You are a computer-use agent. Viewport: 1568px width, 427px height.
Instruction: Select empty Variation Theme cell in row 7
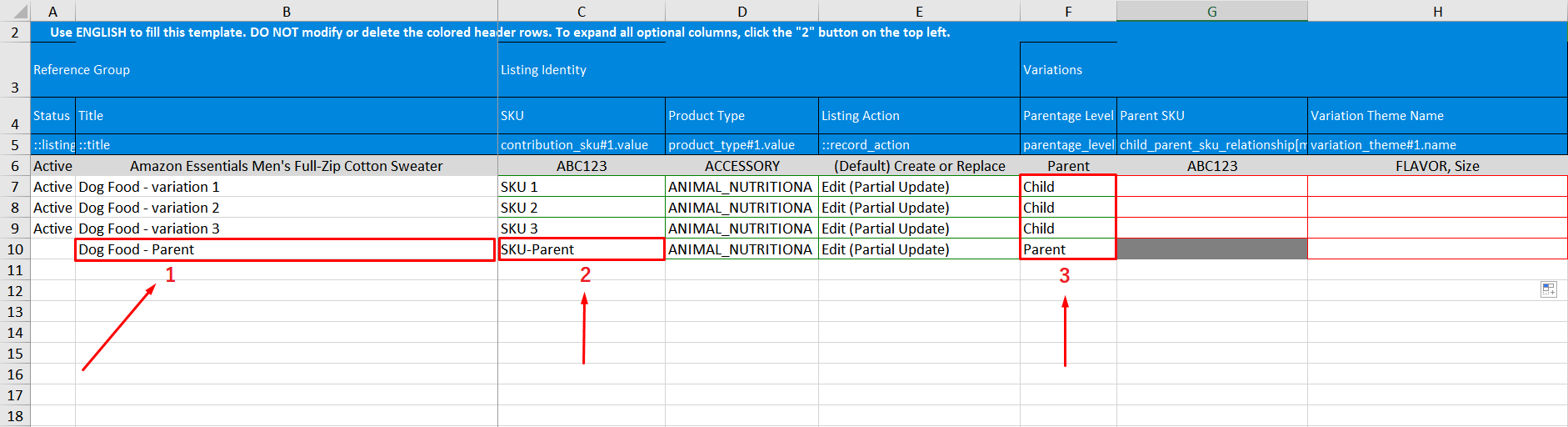1437,187
